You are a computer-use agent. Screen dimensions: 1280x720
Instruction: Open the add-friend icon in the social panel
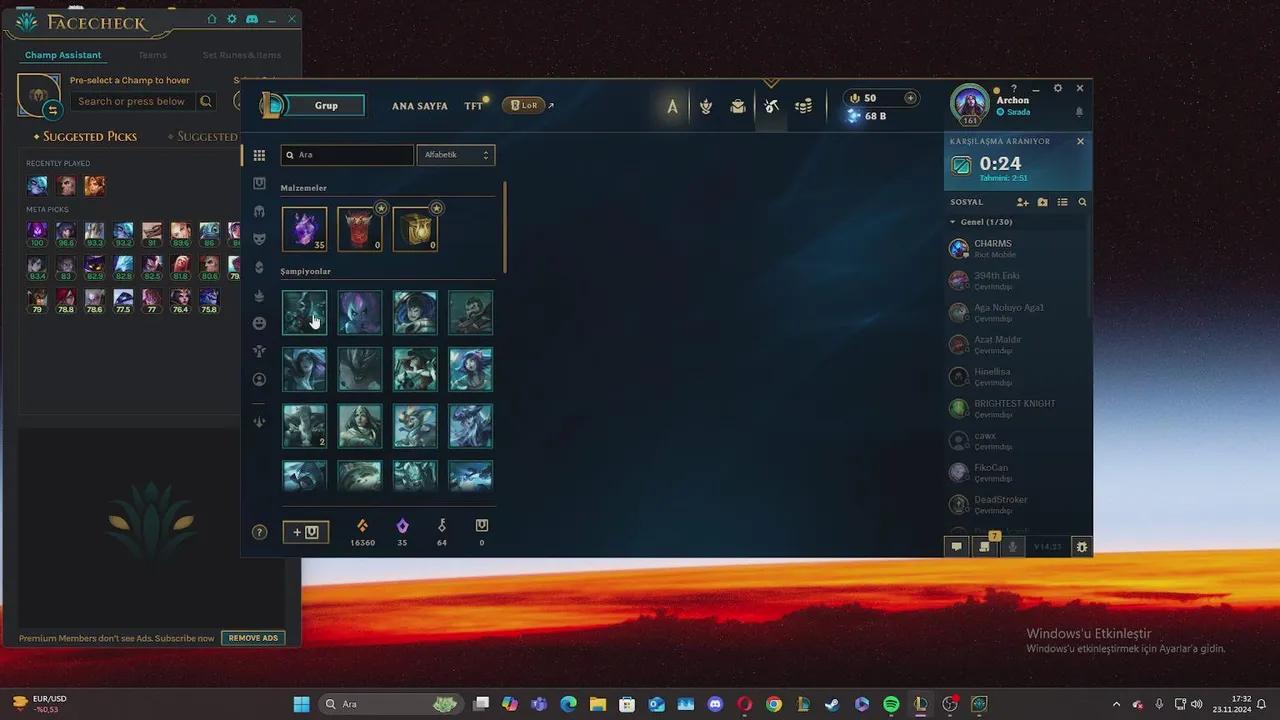click(x=1022, y=202)
